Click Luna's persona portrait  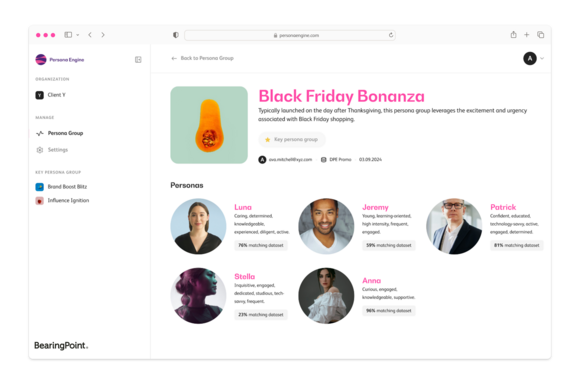click(x=198, y=226)
